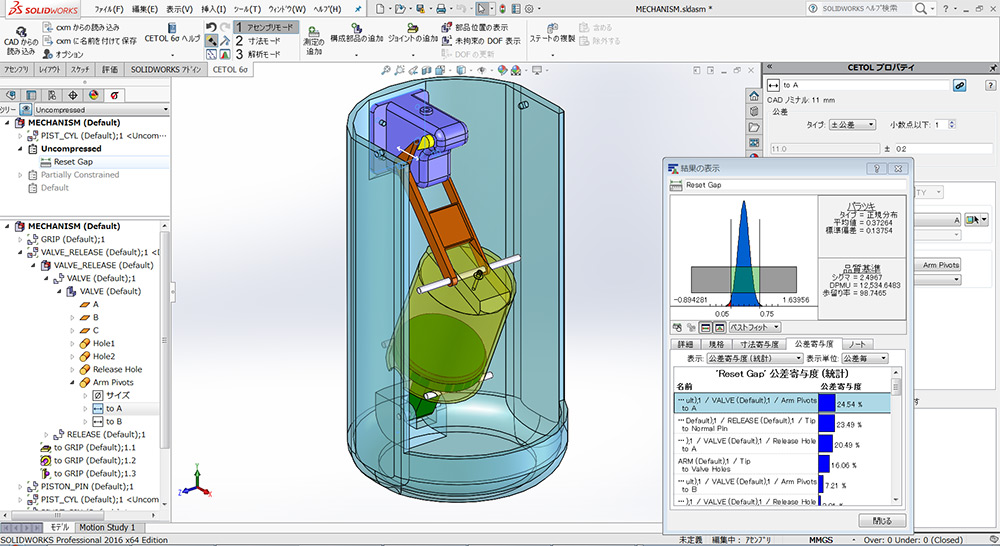The image size is (1000, 546).
Task: Open the 挿入(I) menu
Action: pyautogui.click(x=214, y=9)
